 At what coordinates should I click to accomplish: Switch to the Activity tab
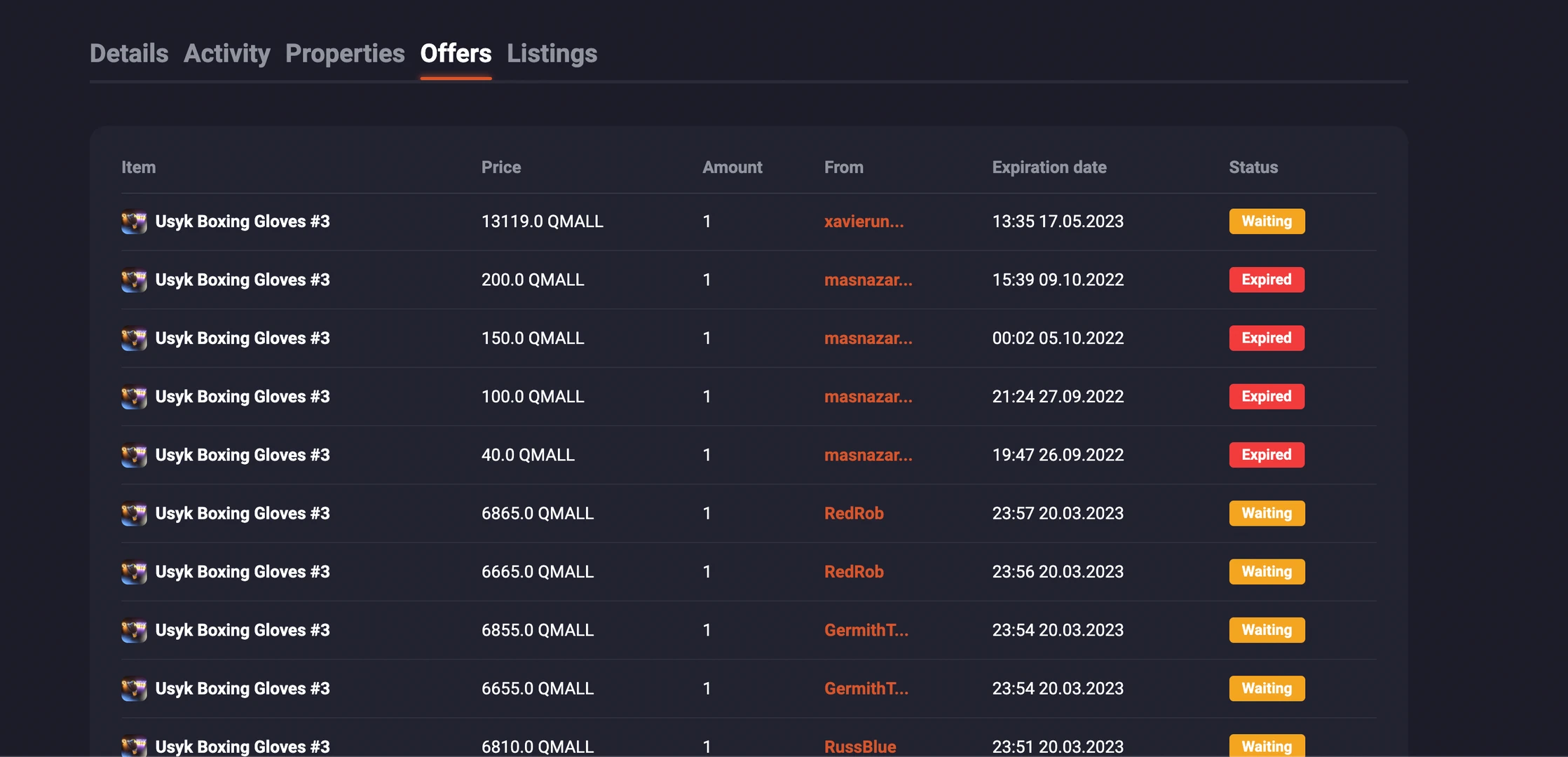point(226,53)
